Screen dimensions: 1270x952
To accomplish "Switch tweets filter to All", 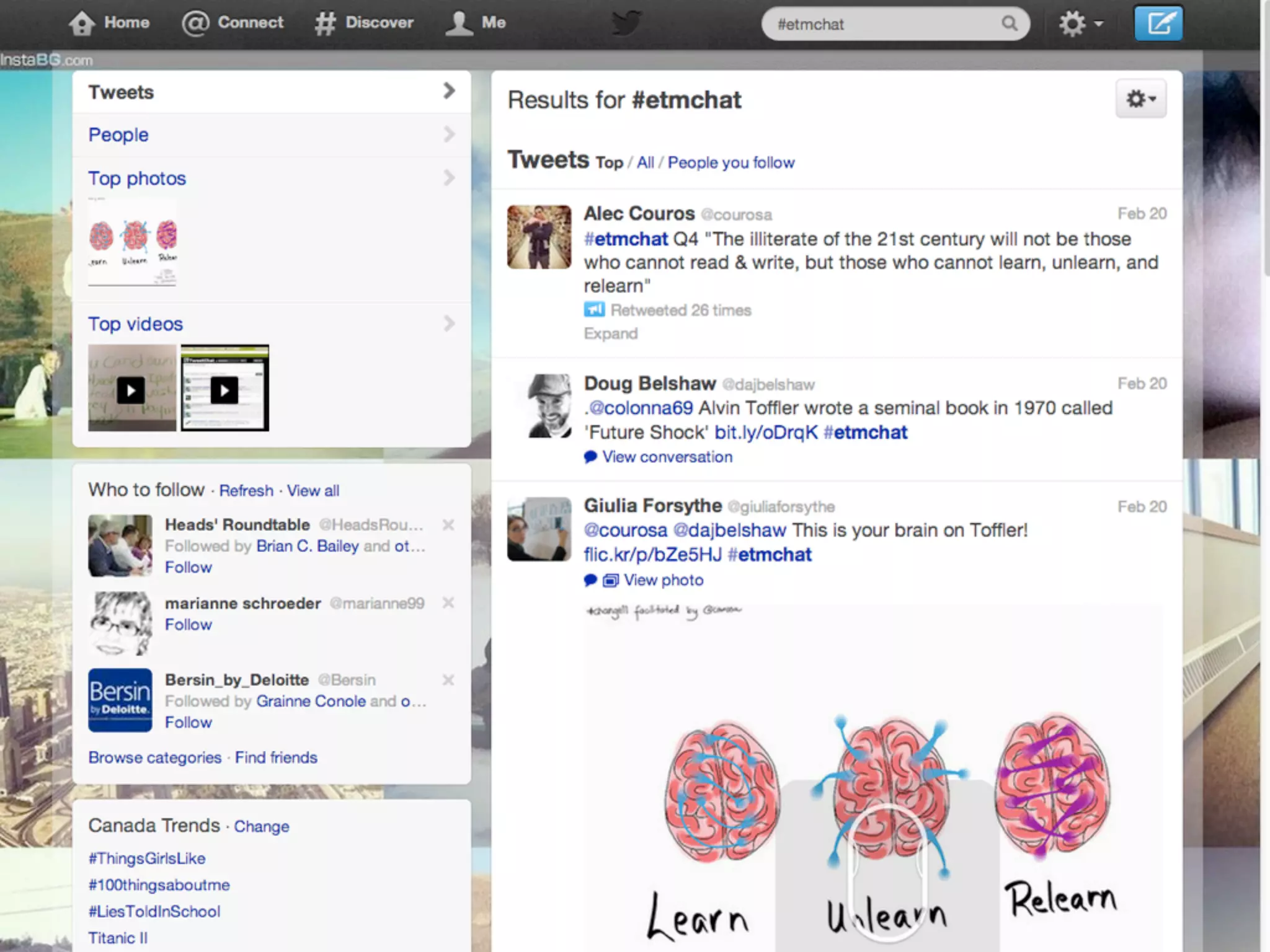I will [645, 162].
